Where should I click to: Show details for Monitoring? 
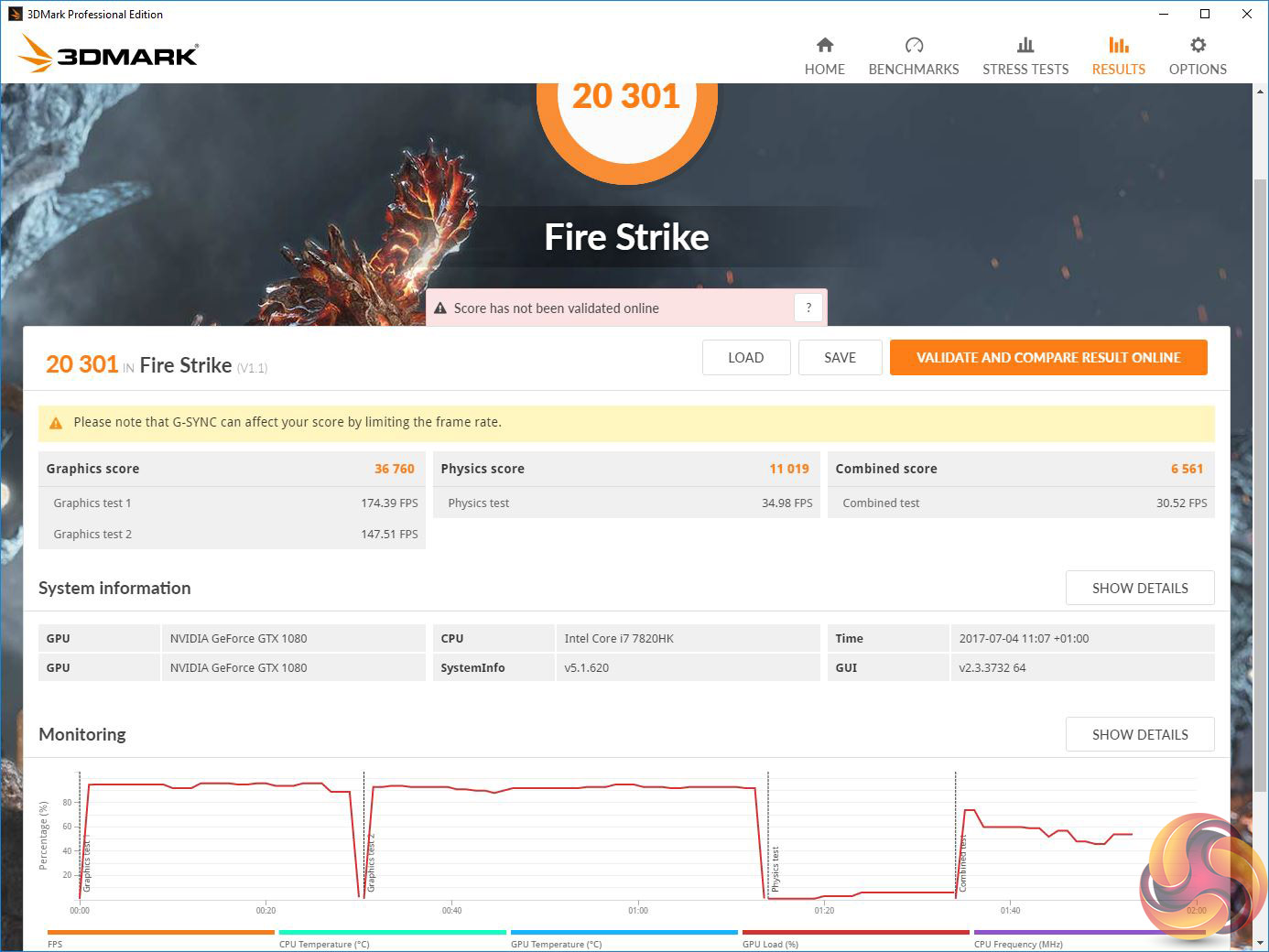point(1140,735)
